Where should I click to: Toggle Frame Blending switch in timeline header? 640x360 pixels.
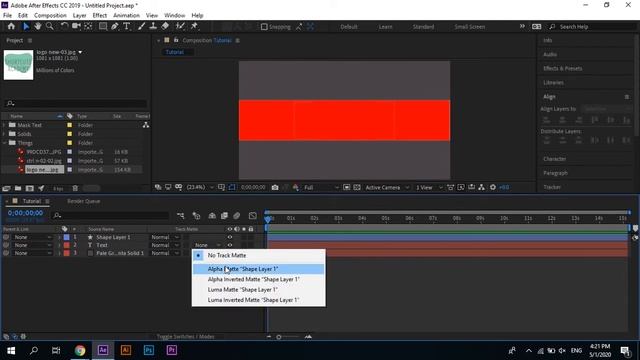tap(224, 216)
